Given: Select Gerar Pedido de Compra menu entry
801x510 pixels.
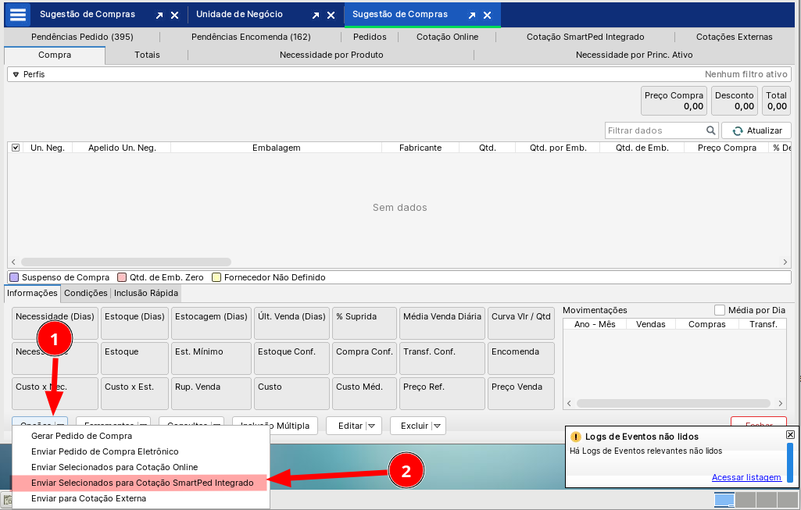Looking at the screenshot, I should click(82, 436).
